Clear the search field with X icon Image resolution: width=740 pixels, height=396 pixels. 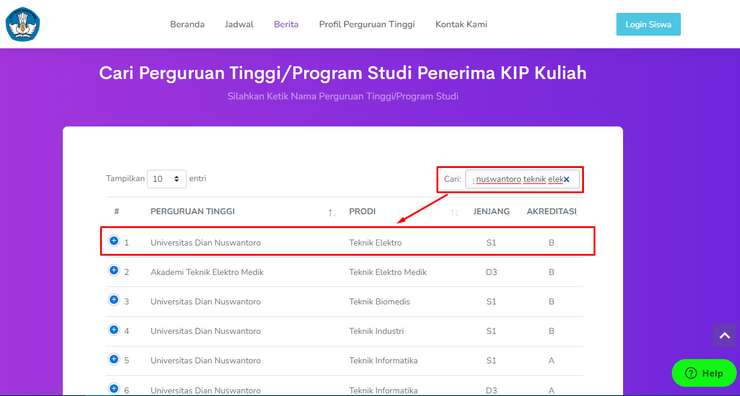click(x=566, y=179)
